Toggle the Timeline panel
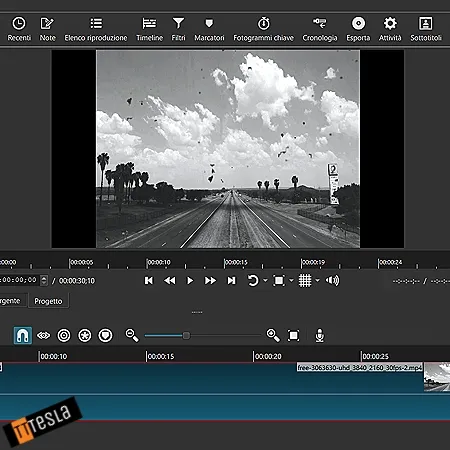The height and width of the screenshot is (450, 450). tap(149, 29)
